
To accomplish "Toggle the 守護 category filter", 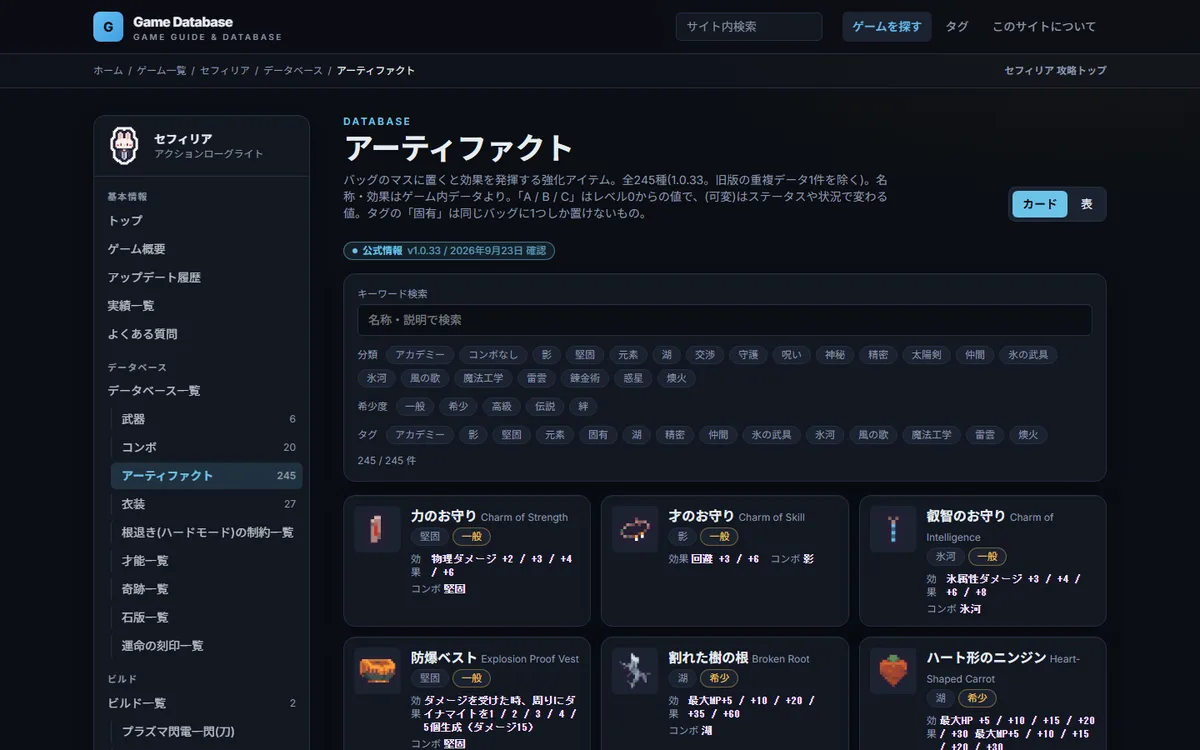I will pyautogui.click(x=748, y=355).
